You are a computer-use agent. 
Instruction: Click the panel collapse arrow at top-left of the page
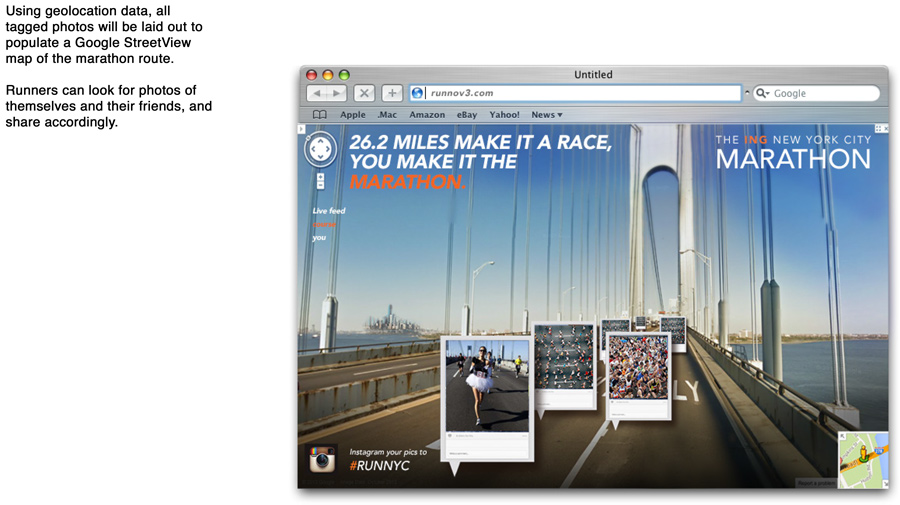pos(301,129)
